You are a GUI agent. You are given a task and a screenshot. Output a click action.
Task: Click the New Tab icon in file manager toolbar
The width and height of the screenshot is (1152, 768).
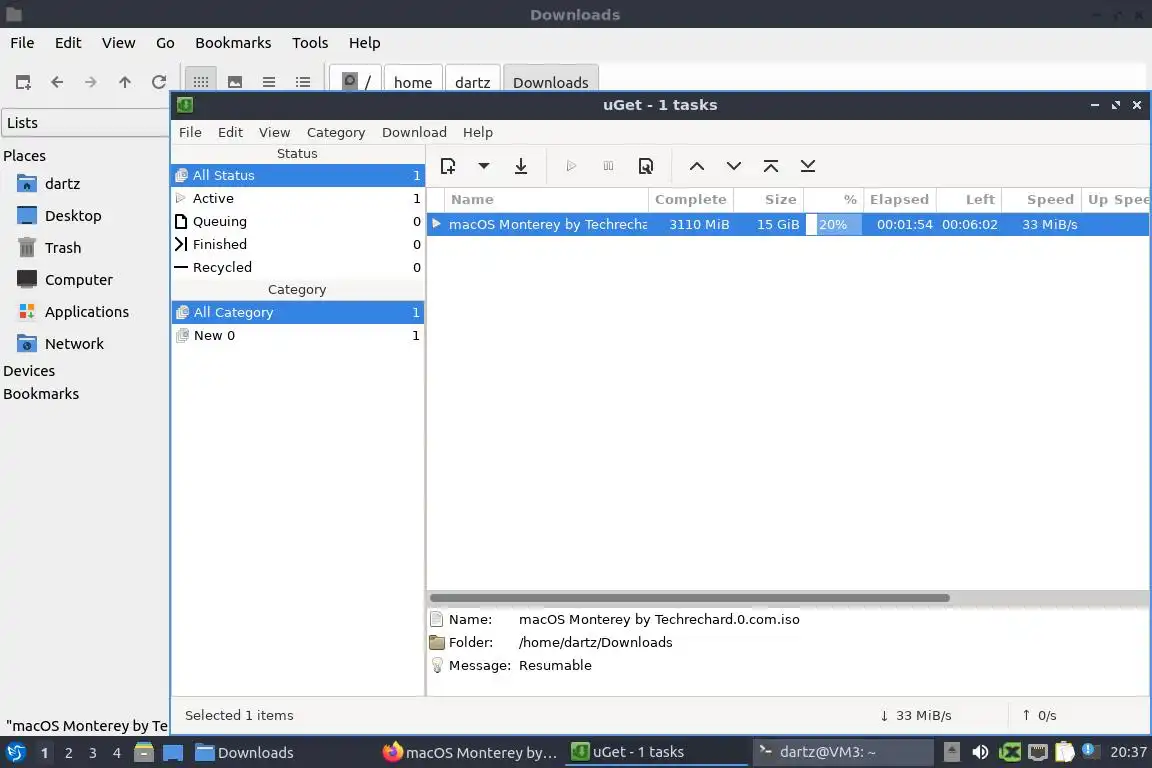click(23, 82)
